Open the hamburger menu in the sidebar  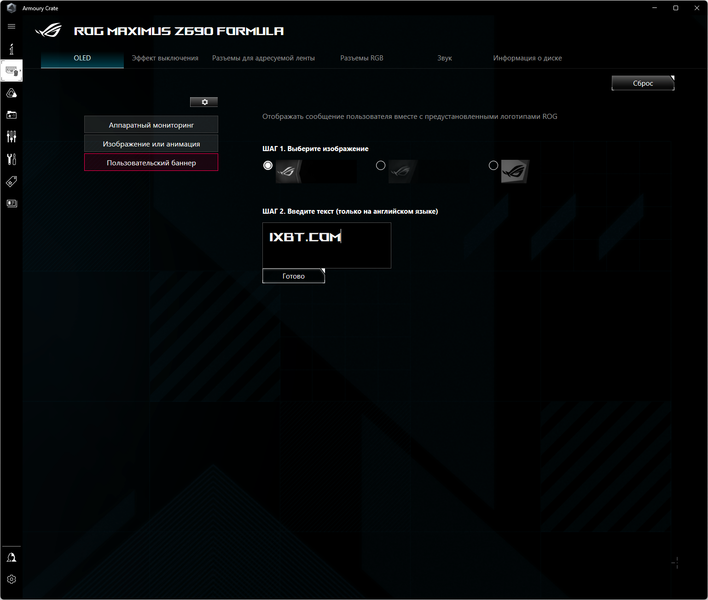[11, 27]
